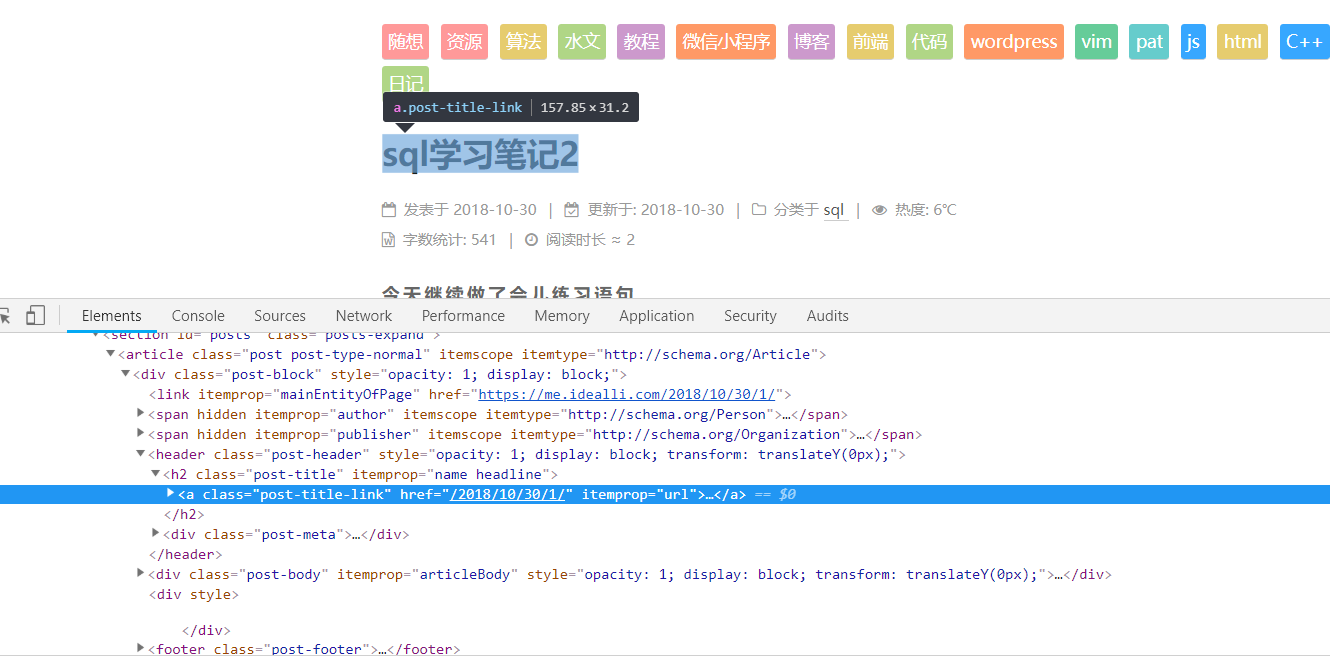Open the Network tab

click(364, 316)
